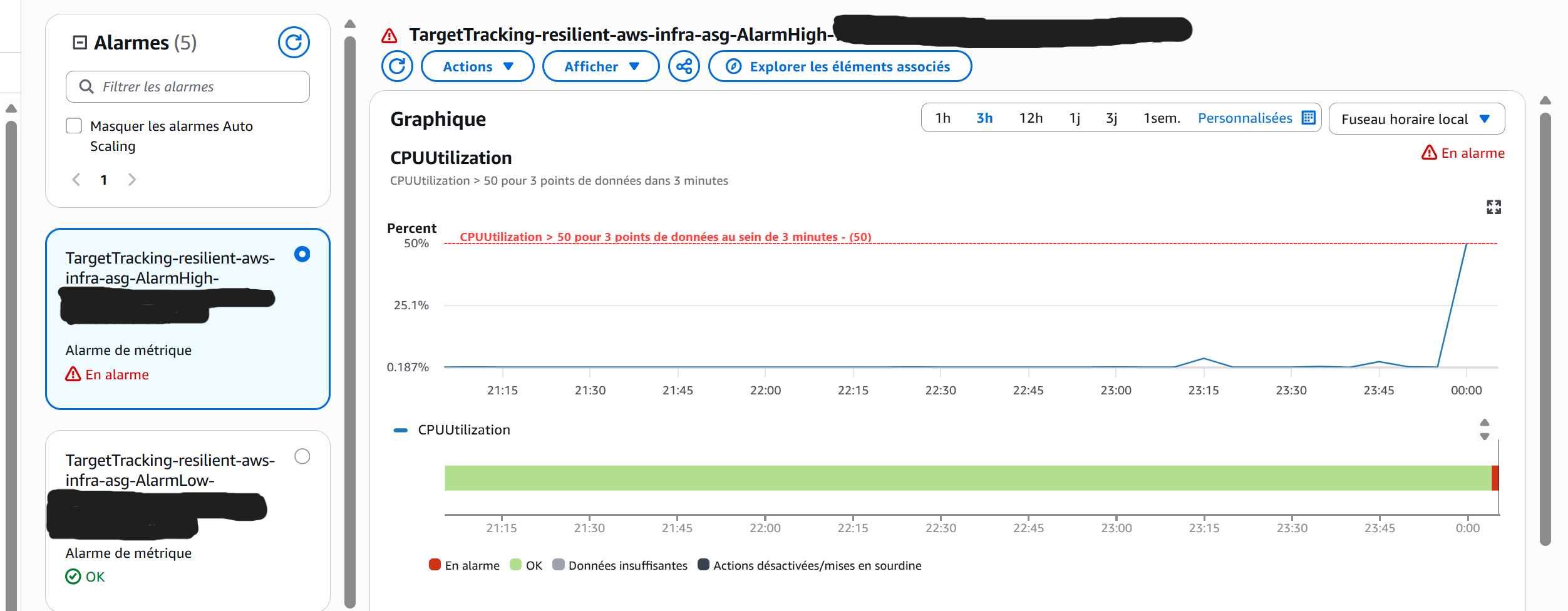This screenshot has height=611, width=1568.
Task: Click the share alarm icon
Action: tap(684, 66)
